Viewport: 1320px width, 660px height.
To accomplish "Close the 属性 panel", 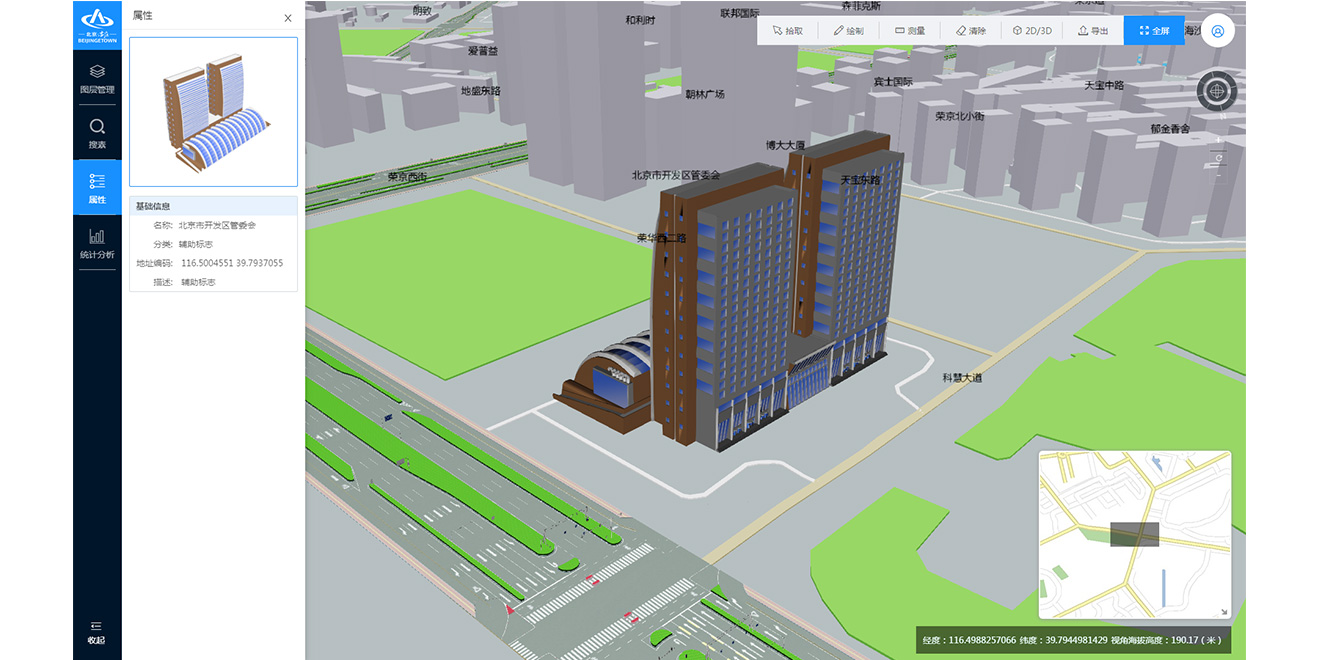I will coord(288,18).
